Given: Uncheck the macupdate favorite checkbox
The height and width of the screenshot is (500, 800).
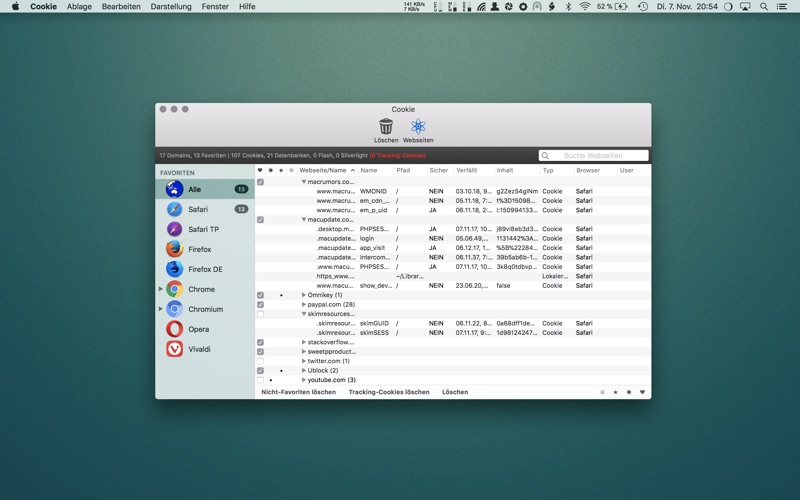Looking at the screenshot, I should pyautogui.click(x=260, y=220).
